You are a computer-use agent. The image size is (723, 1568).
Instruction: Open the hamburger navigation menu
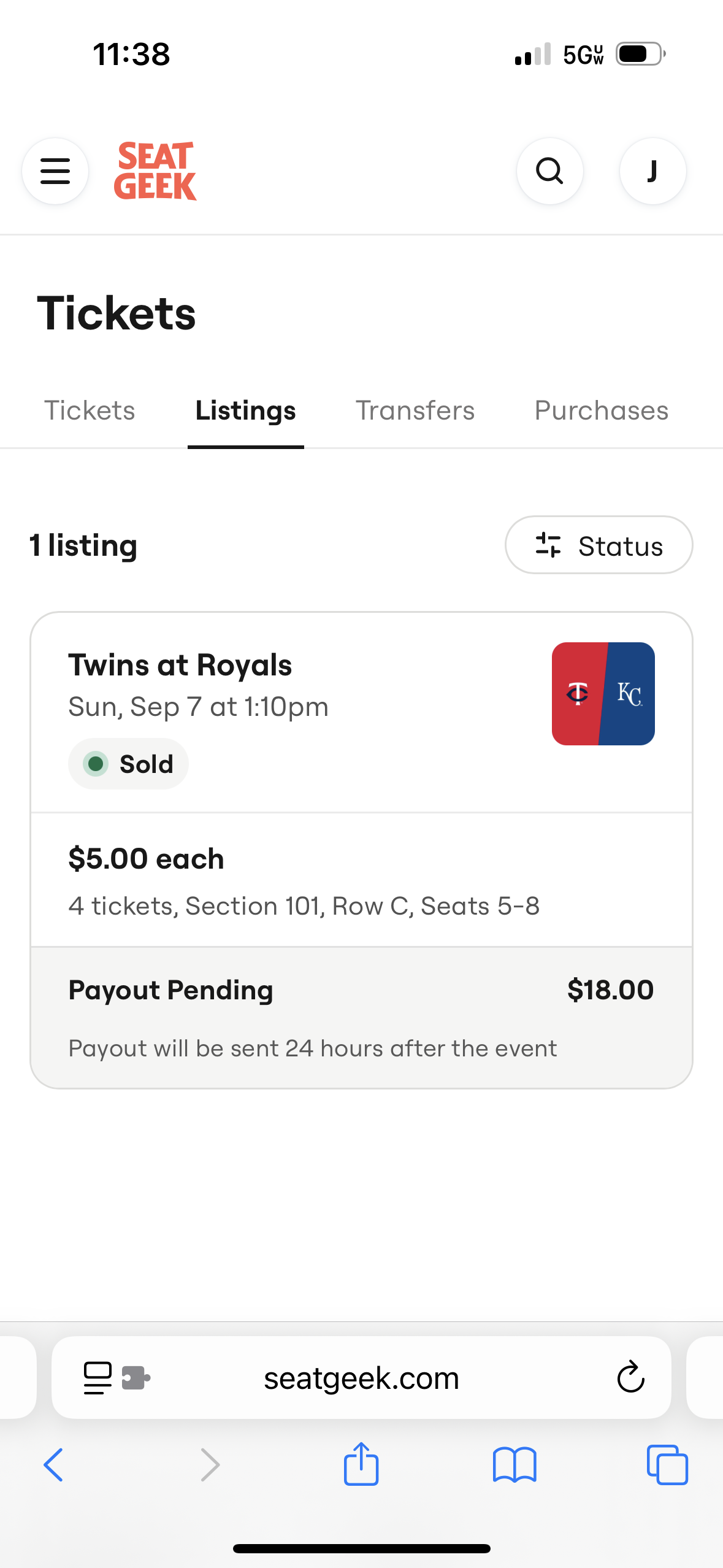[x=55, y=171]
